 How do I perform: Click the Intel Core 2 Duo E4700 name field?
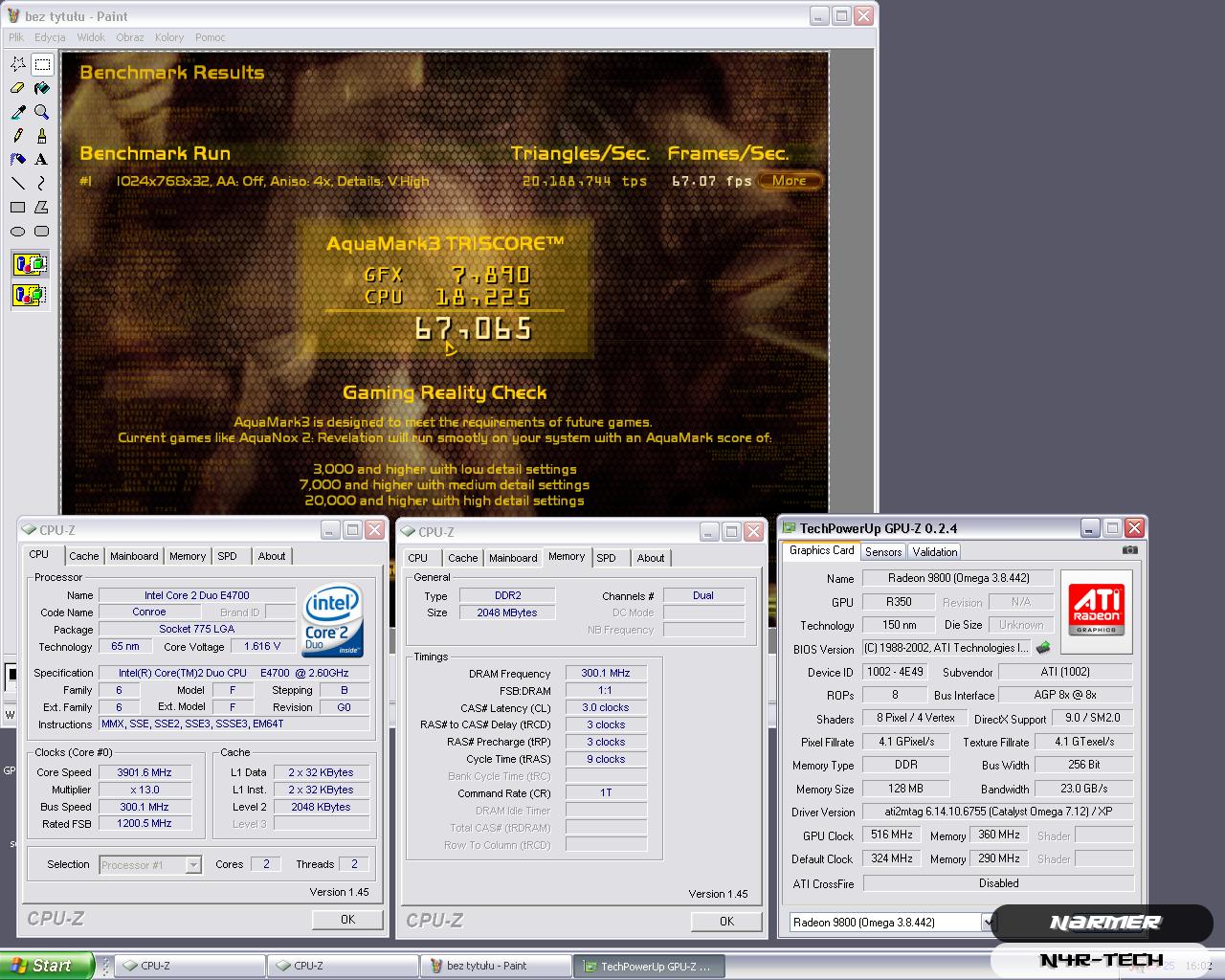coord(197,595)
